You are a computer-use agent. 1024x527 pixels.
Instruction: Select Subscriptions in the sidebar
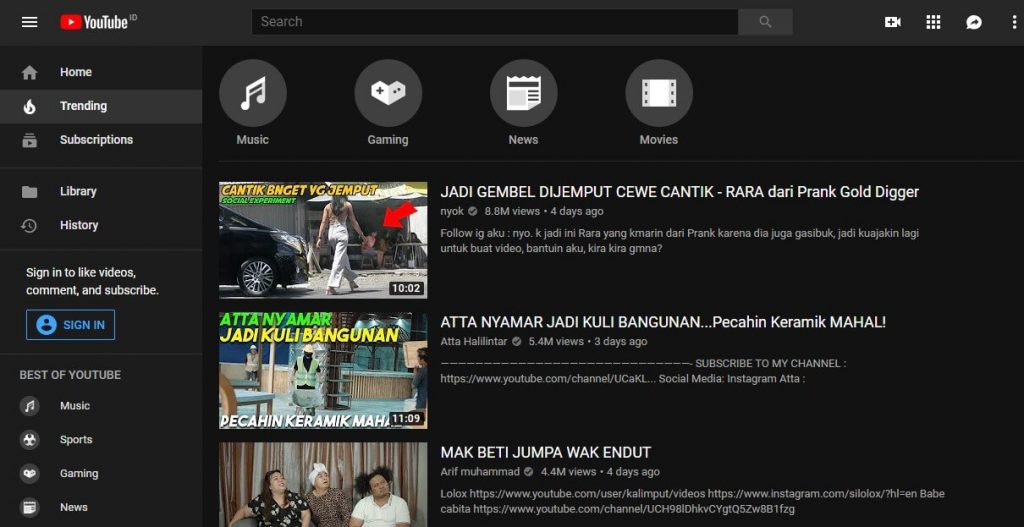[x=101, y=140]
